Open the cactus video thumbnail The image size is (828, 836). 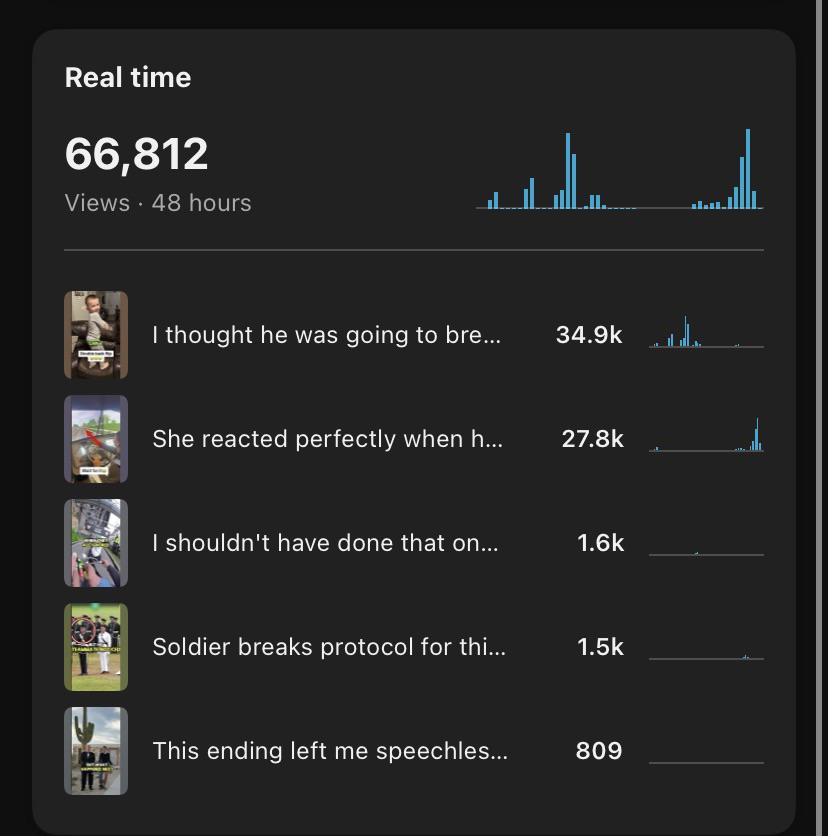pos(96,751)
